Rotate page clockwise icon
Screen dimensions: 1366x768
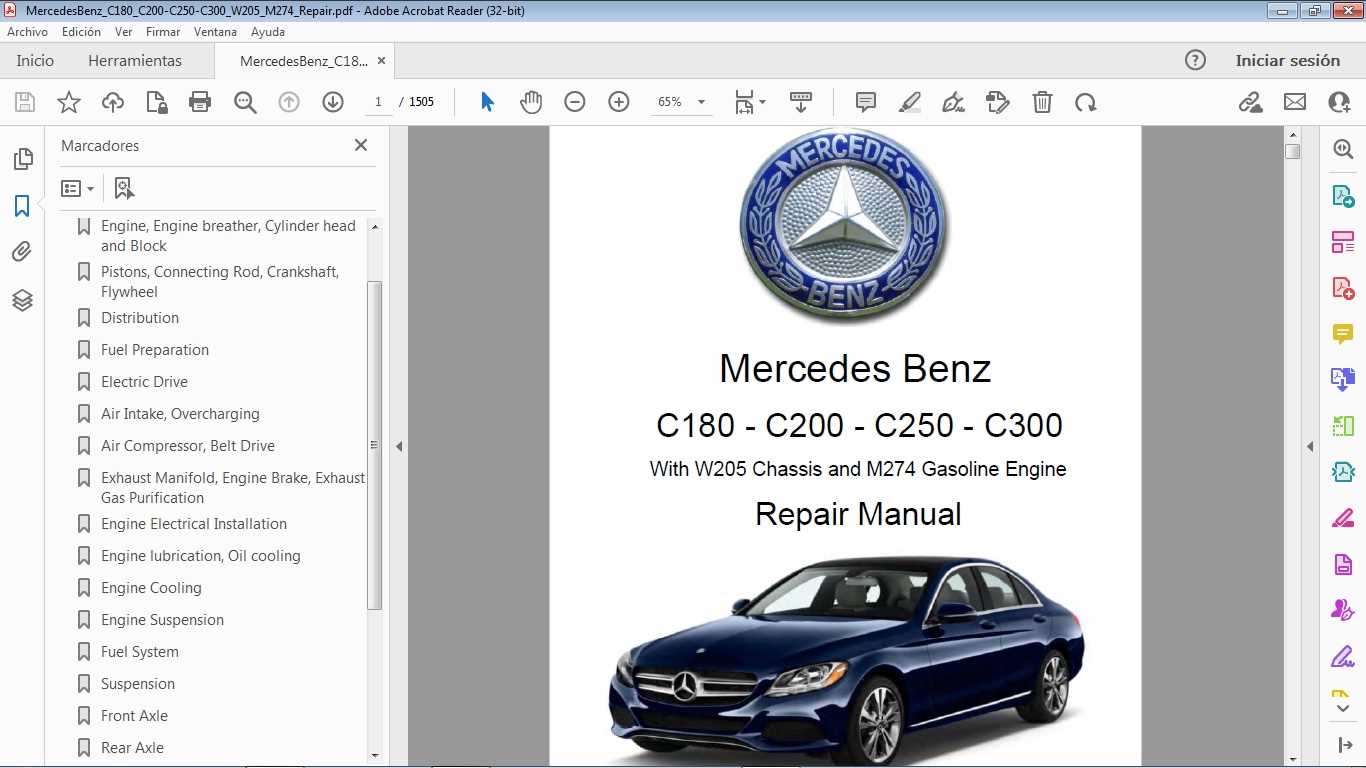[x=1086, y=102]
